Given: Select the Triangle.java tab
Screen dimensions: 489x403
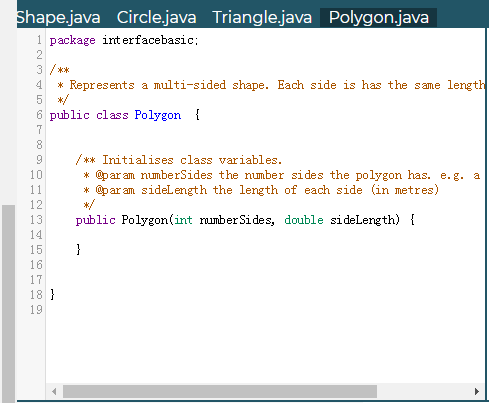Looking at the screenshot, I should (x=262, y=18).
